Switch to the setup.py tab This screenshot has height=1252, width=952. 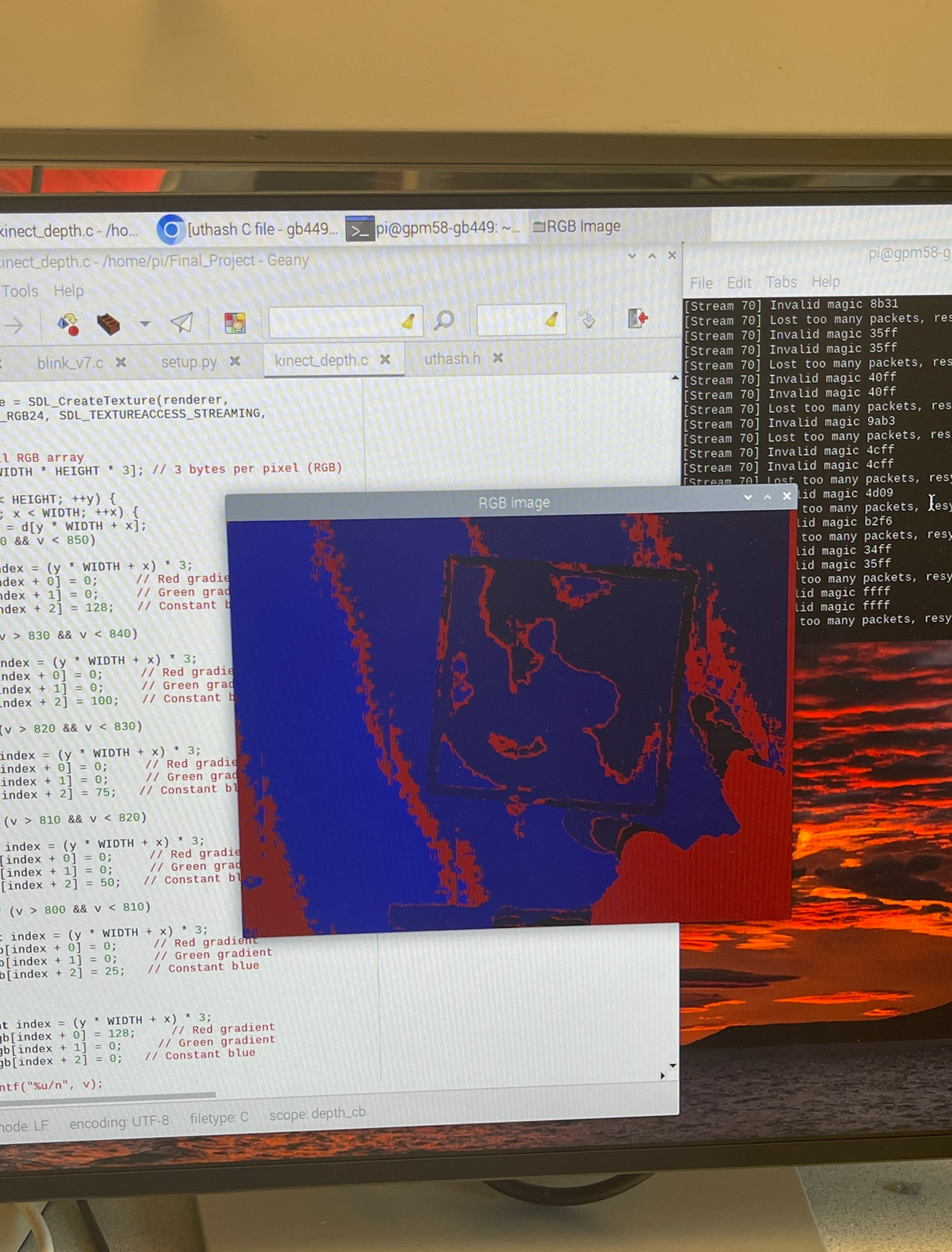click(189, 362)
